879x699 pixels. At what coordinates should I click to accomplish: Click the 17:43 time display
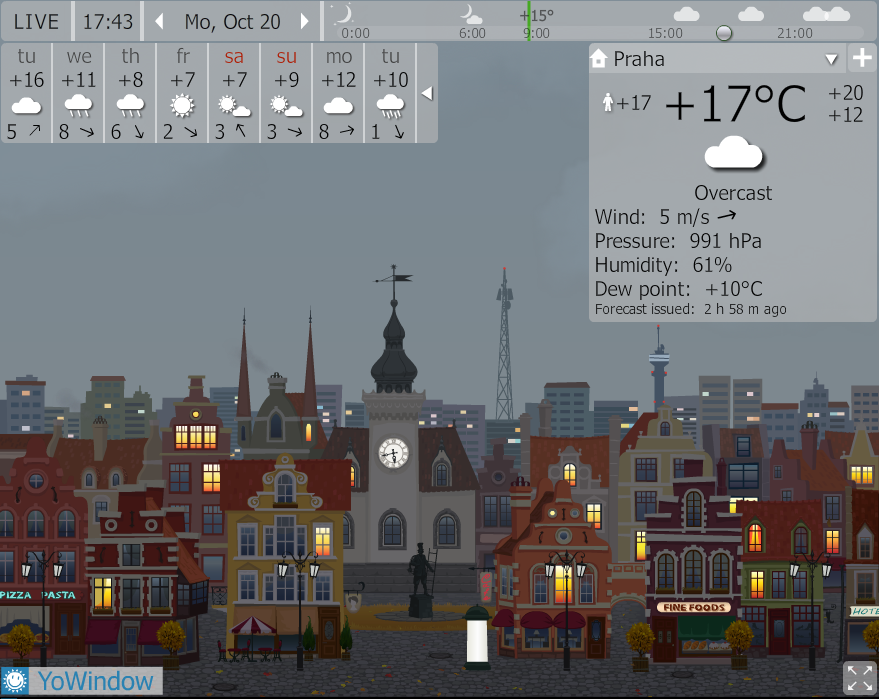(x=108, y=21)
